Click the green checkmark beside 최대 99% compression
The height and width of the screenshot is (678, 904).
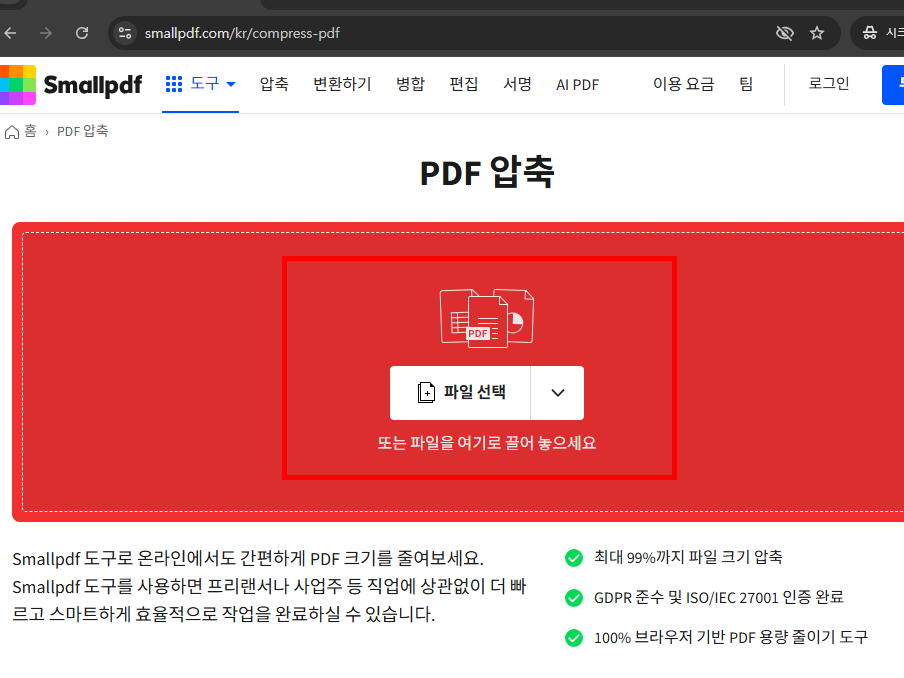(574, 557)
